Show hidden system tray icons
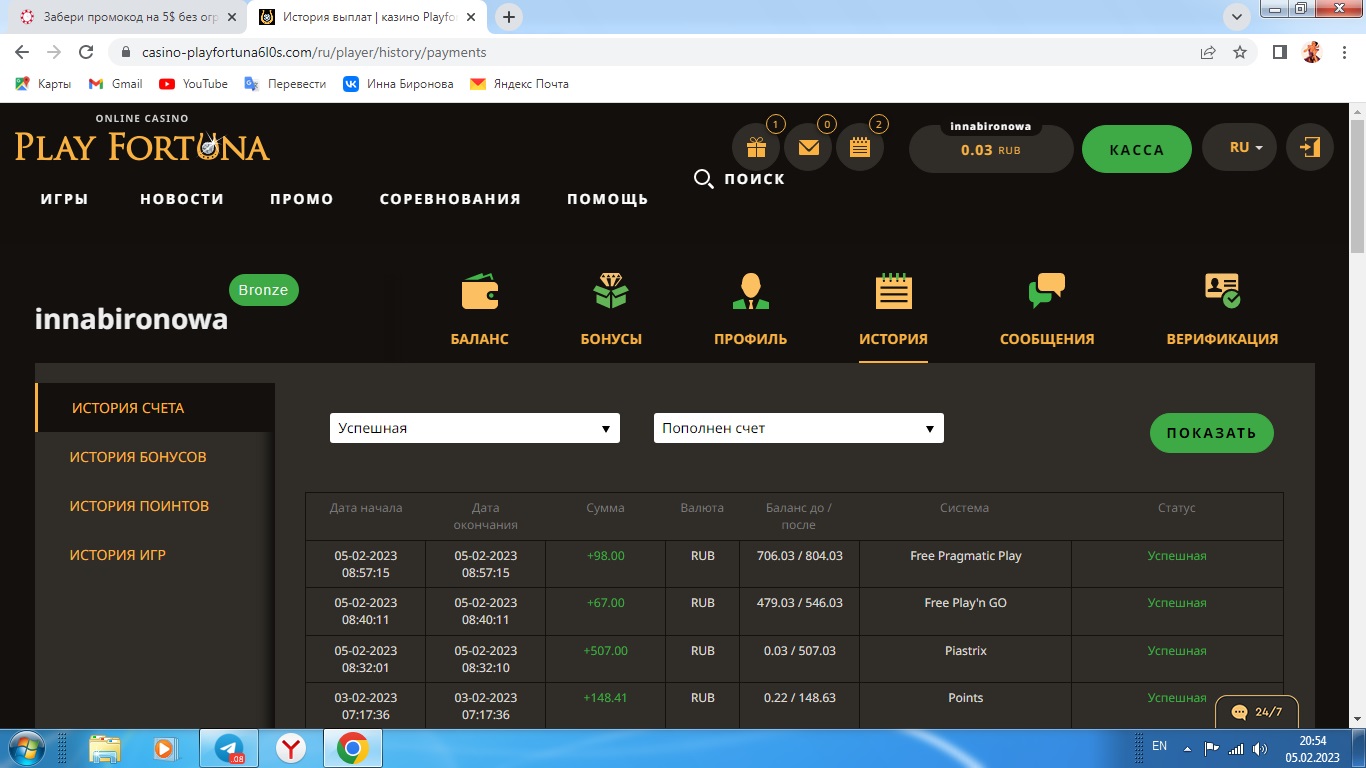Screen dimensions: 1366x768 1187,748
